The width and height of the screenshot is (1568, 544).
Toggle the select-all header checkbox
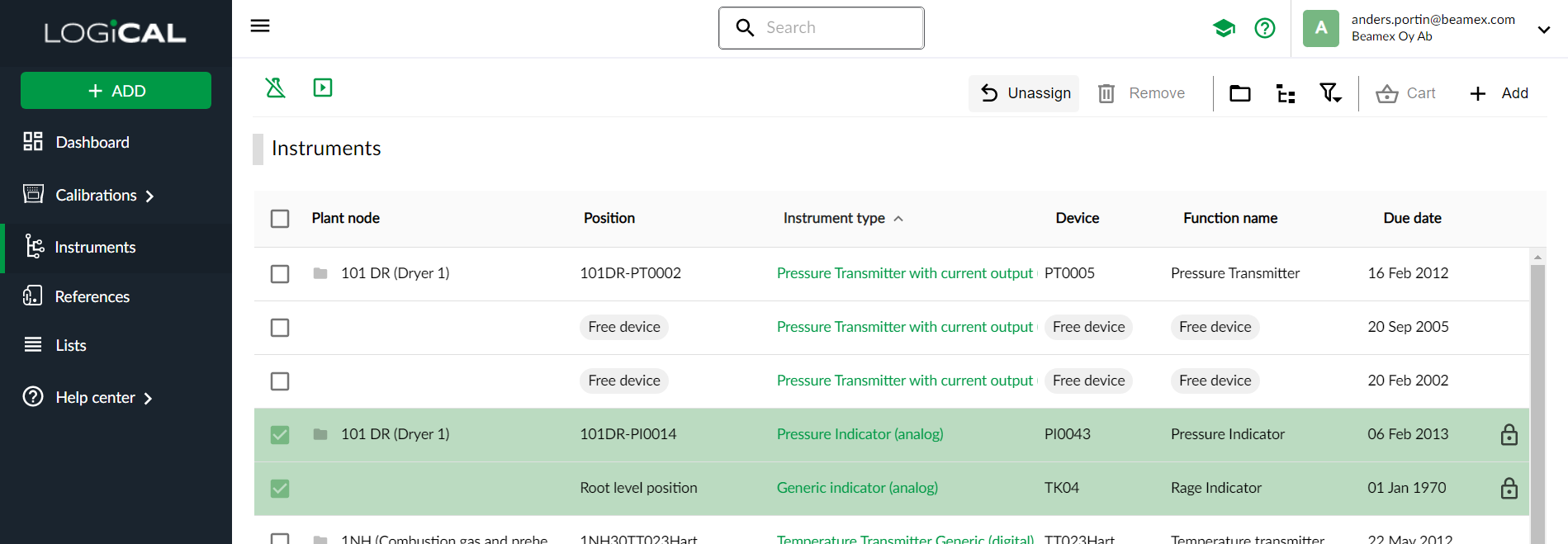[280, 219]
